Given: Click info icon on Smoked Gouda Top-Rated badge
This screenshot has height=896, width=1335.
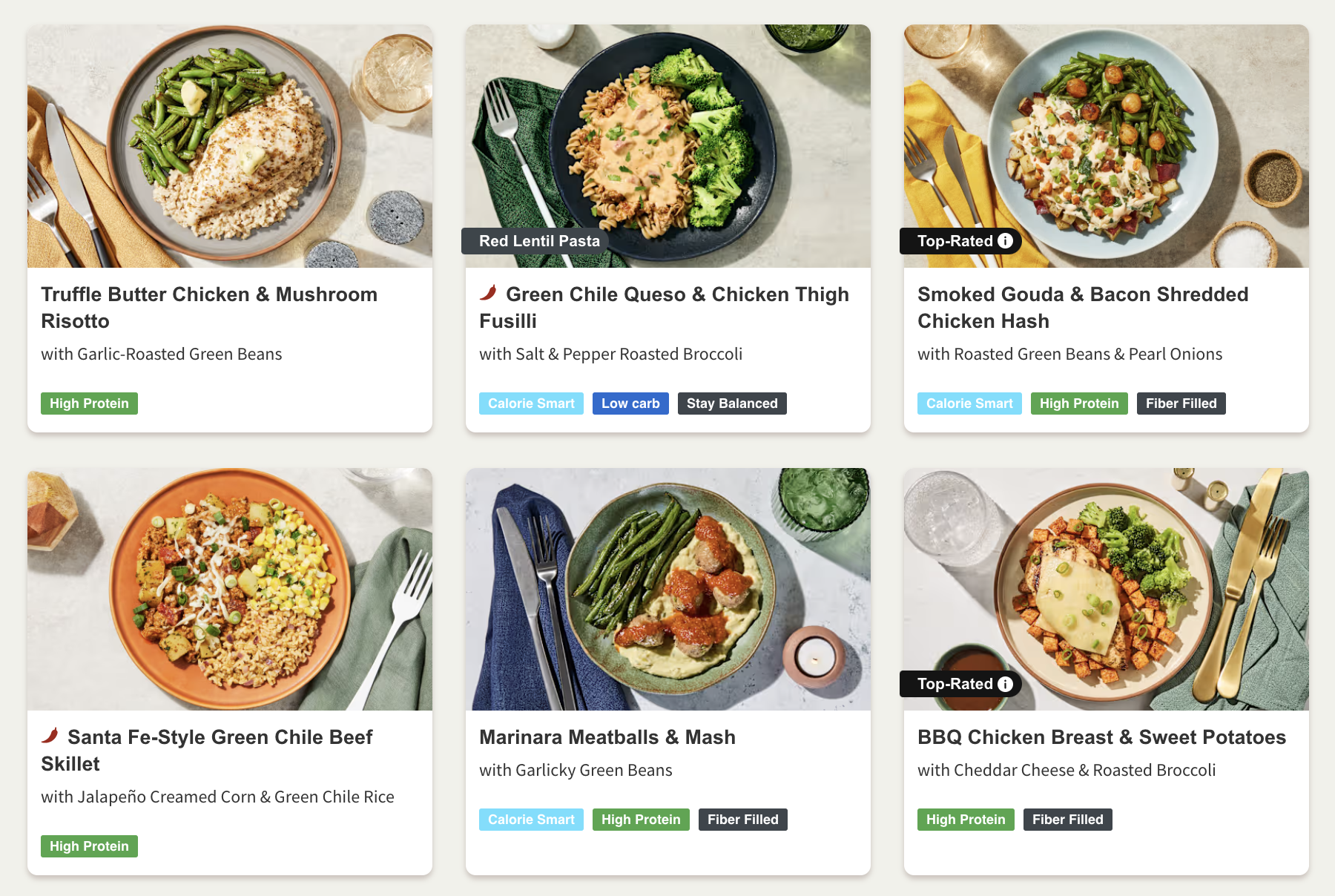Looking at the screenshot, I should click(x=1005, y=241).
